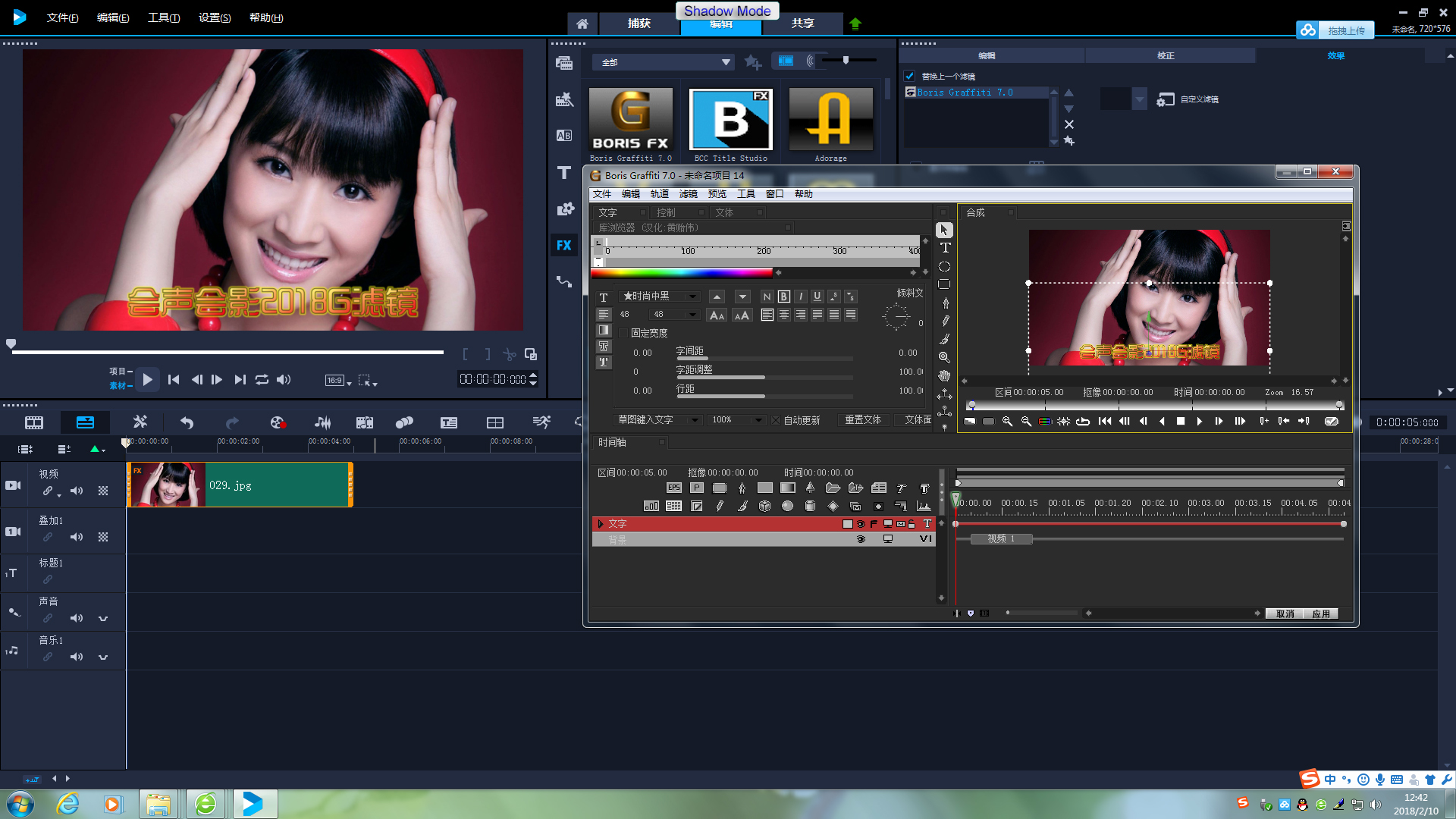Click the 自定义滤镜 button
This screenshot has height=819, width=1456.
click(x=1188, y=99)
